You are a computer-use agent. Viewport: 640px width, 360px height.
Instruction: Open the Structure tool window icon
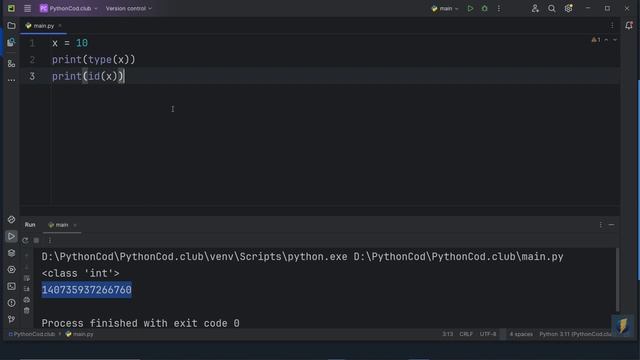point(11,63)
